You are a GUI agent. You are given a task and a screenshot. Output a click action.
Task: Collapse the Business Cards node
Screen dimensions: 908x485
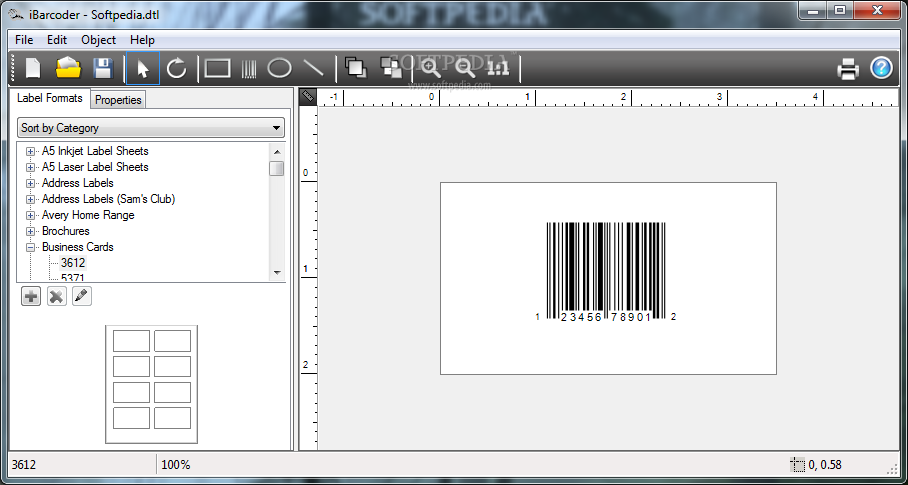[x=31, y=247]
